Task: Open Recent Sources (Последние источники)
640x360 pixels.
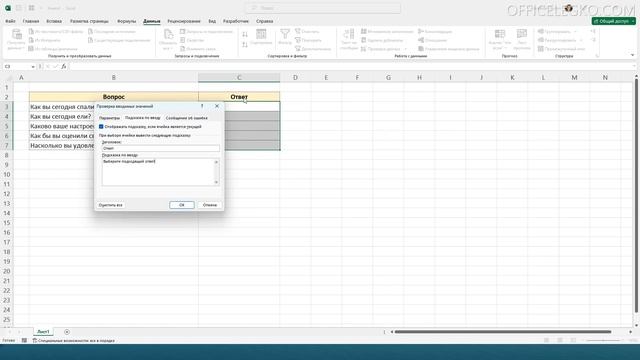Action: coord(112,31)
